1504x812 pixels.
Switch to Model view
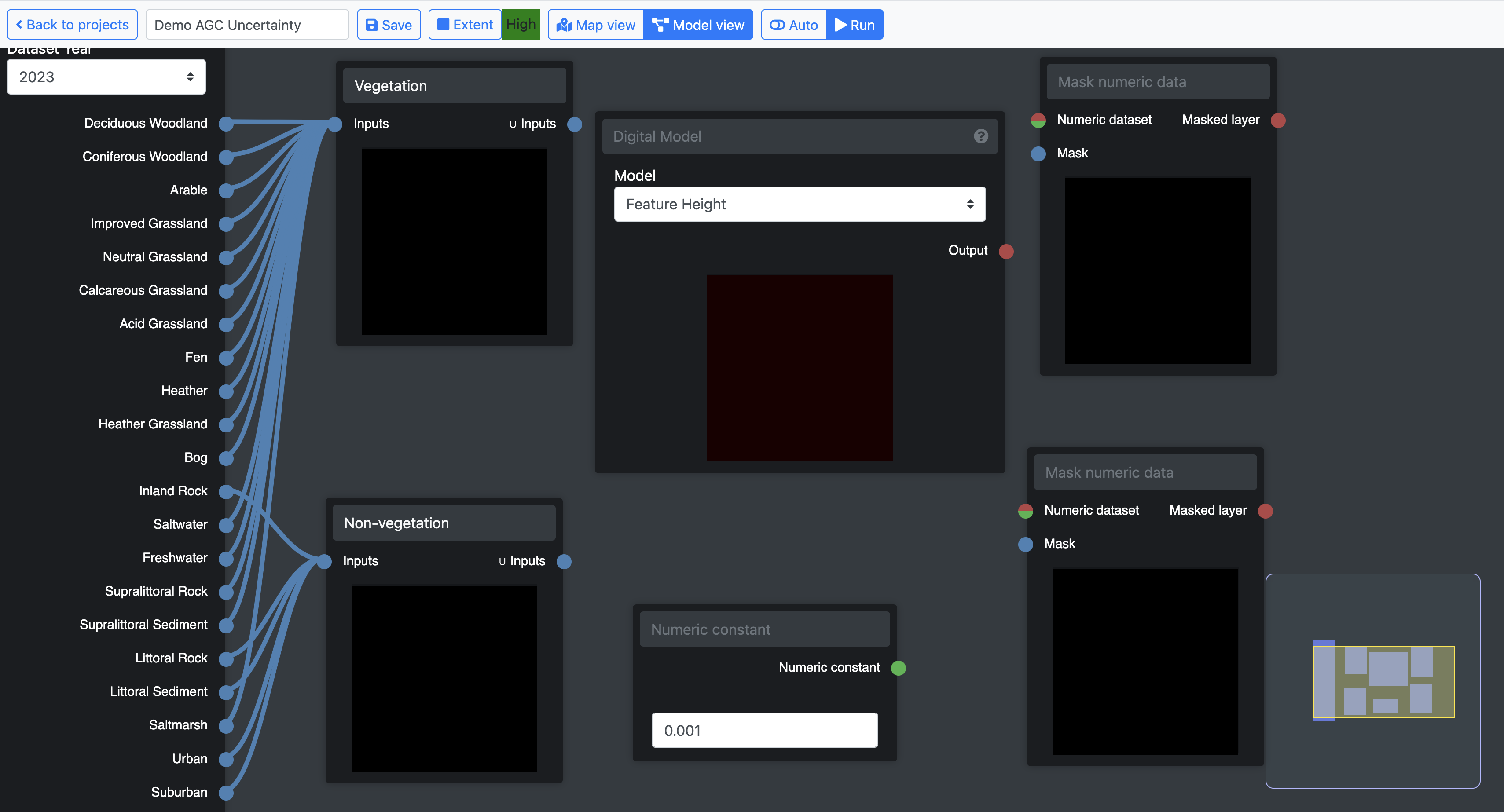pyautogui.click(x=698, y=25)
